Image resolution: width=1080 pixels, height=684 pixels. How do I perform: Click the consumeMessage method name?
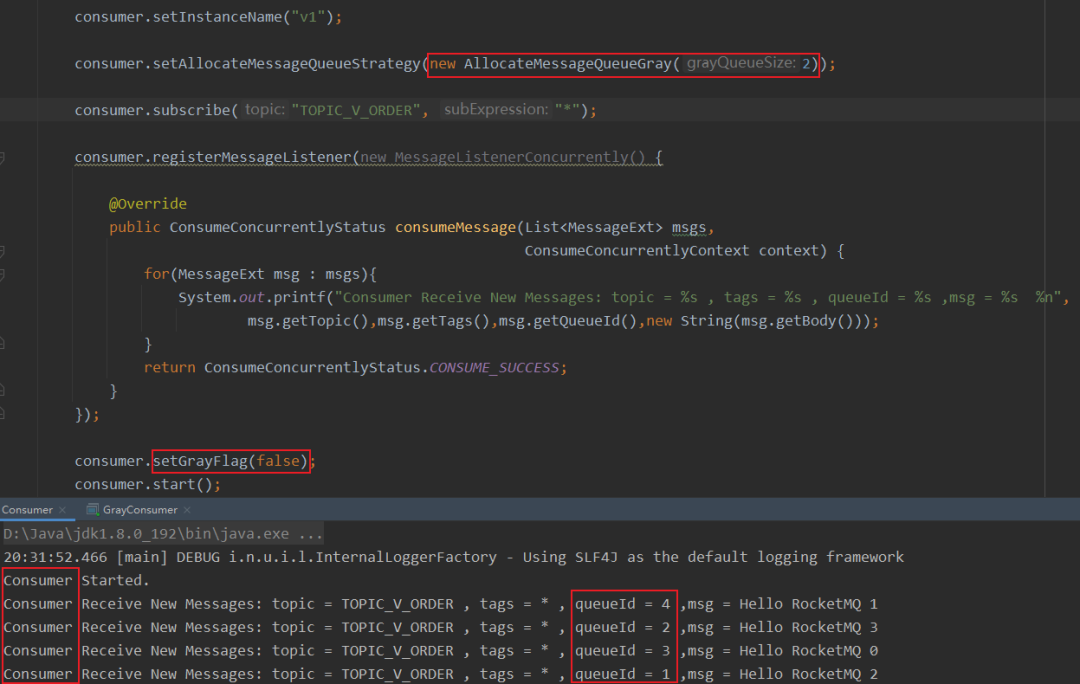[x=455, y=227]
